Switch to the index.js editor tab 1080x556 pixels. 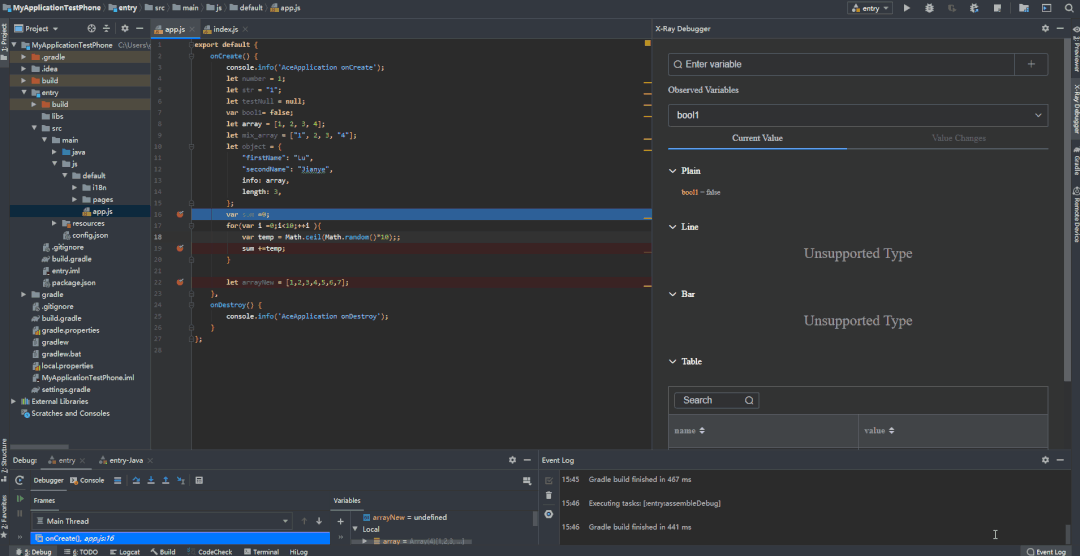click(224, 30)
